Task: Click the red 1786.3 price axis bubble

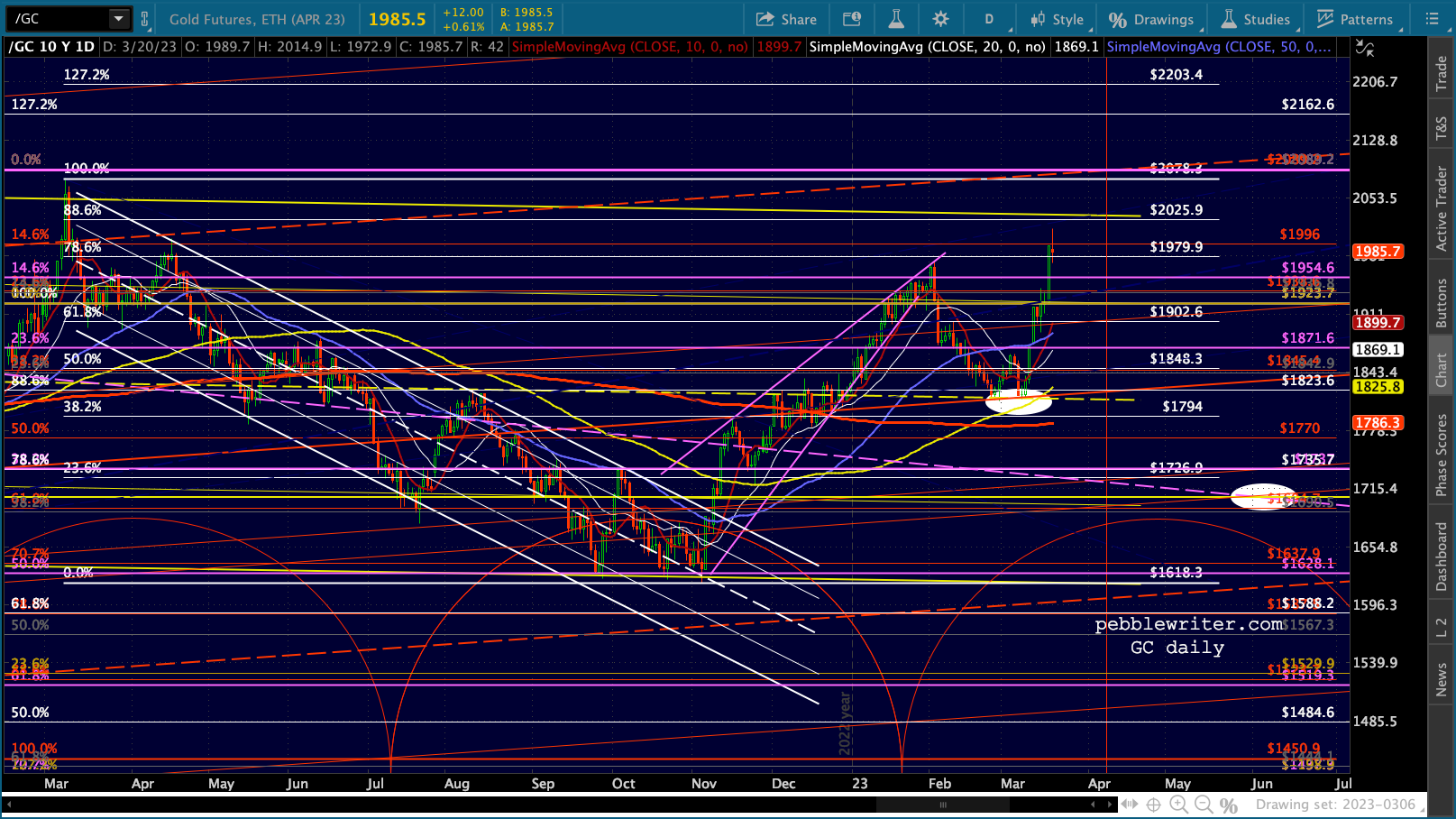Action: pyautogui.click(x=1378, y=423)
